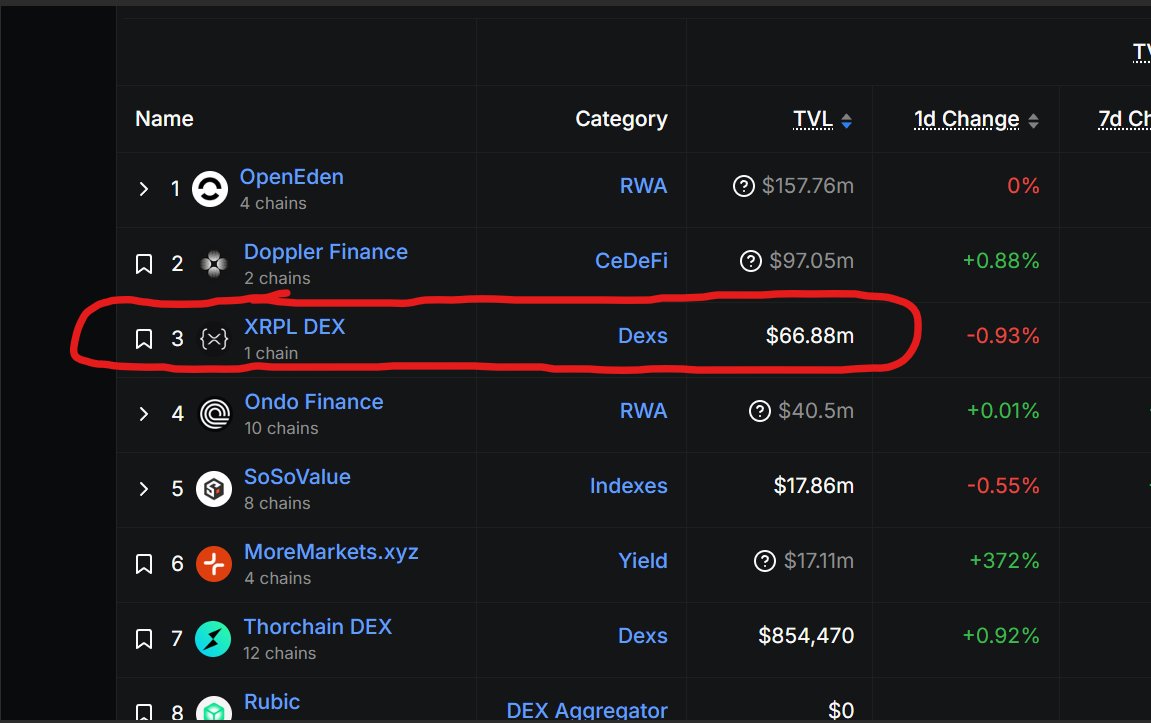This screenshot has height=723, width=1151.
Task: Expand the SoSoValue row chevron
Action: (143, 488)
